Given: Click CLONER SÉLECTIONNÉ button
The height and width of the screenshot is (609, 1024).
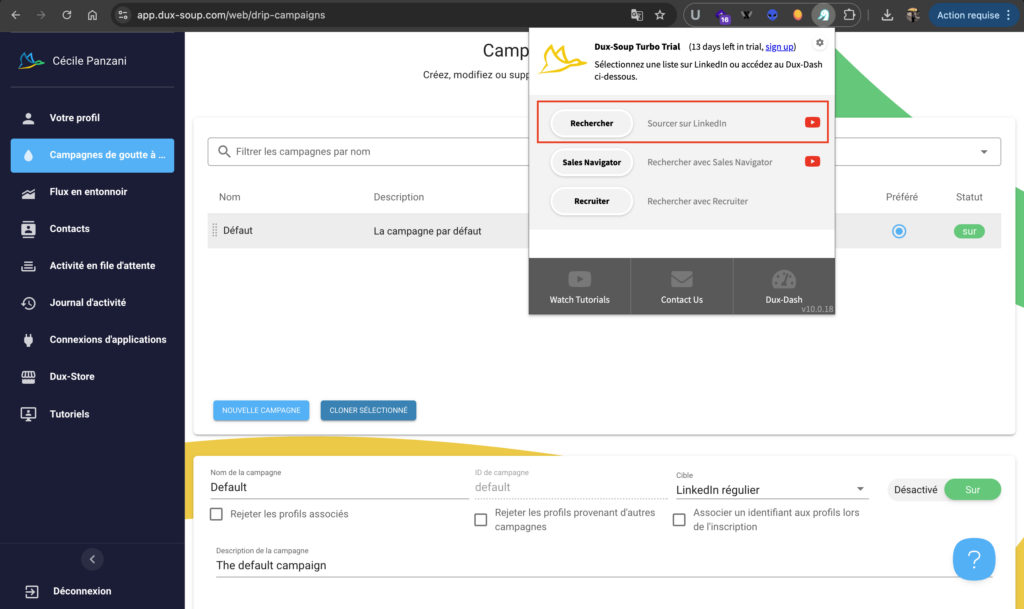Looking at the screenshot, I should point(368,411).
